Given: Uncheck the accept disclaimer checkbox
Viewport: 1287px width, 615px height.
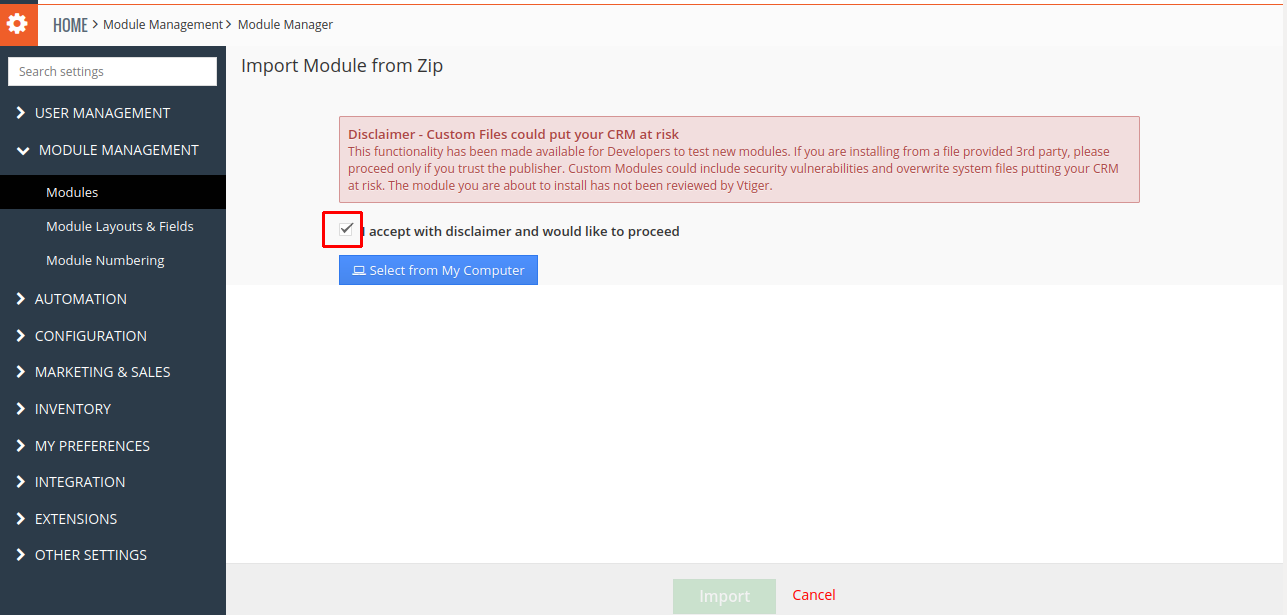Looking at the screenshot, I should 346,230.
